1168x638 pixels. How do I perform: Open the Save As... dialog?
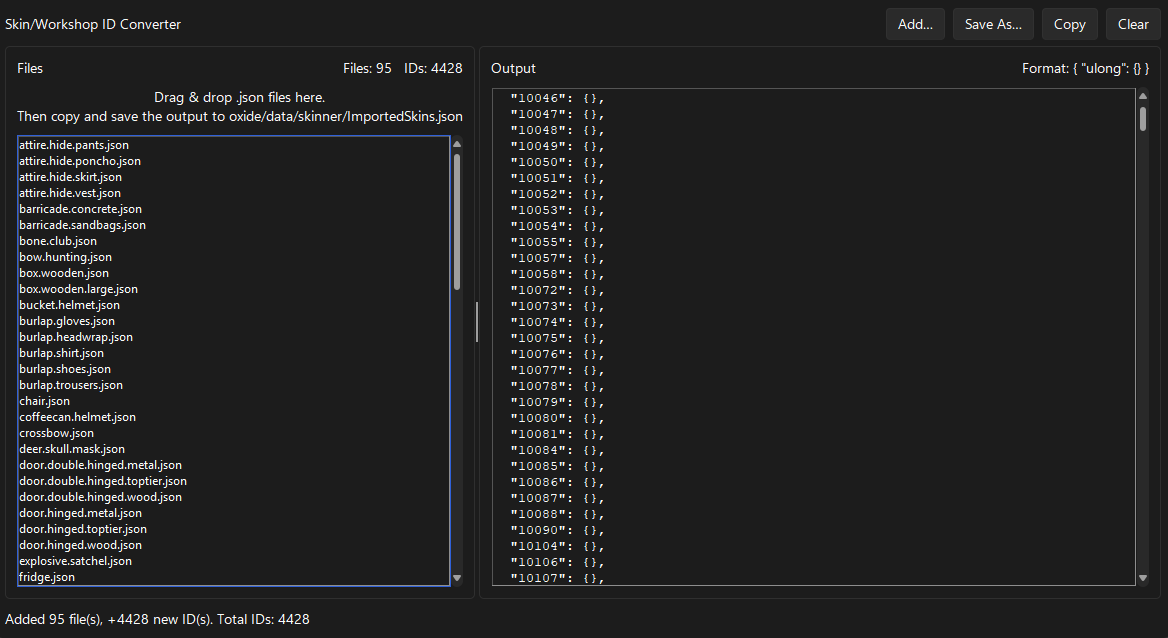992,24
